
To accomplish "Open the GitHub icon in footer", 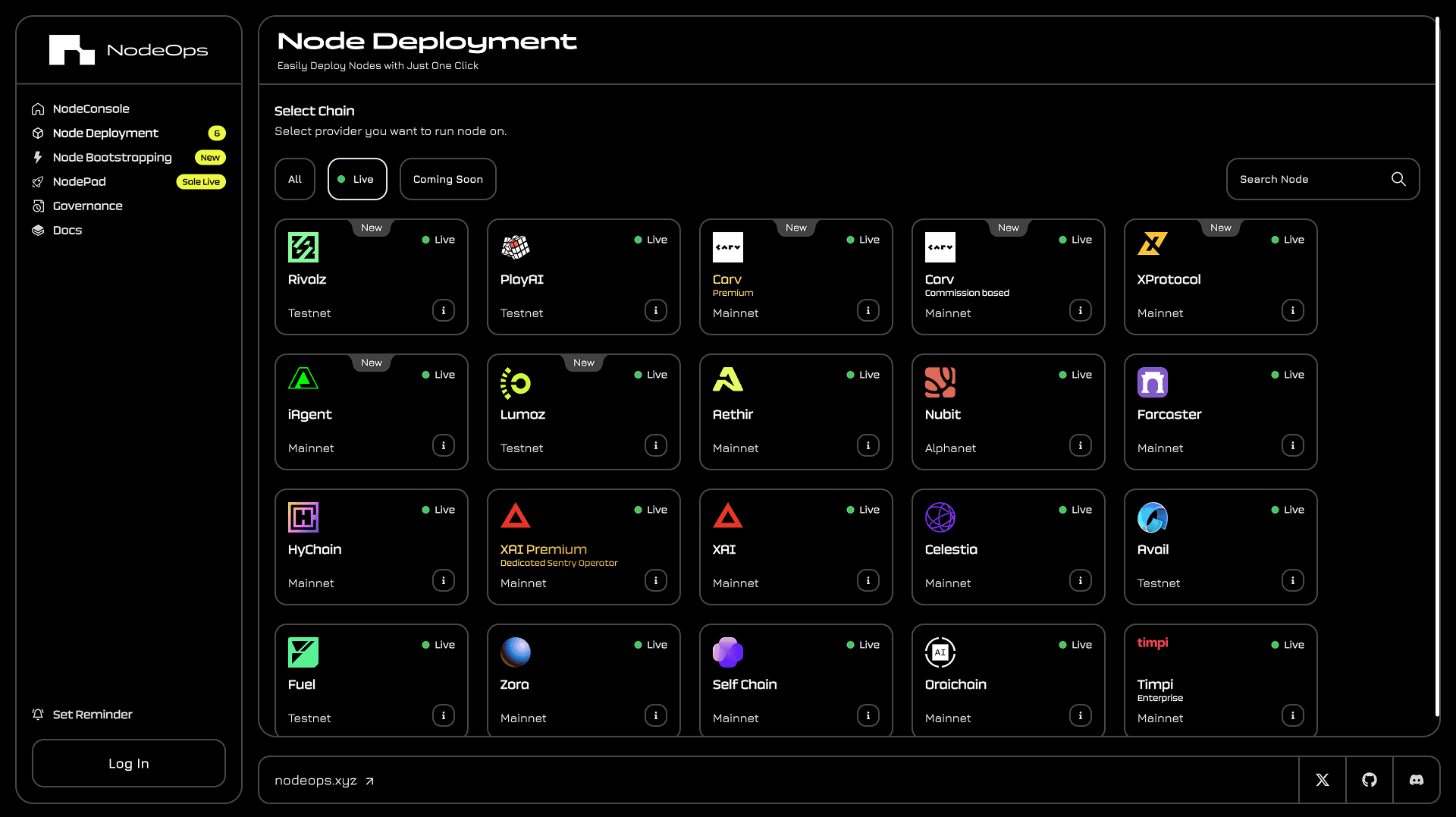I will coord(1370,780).
